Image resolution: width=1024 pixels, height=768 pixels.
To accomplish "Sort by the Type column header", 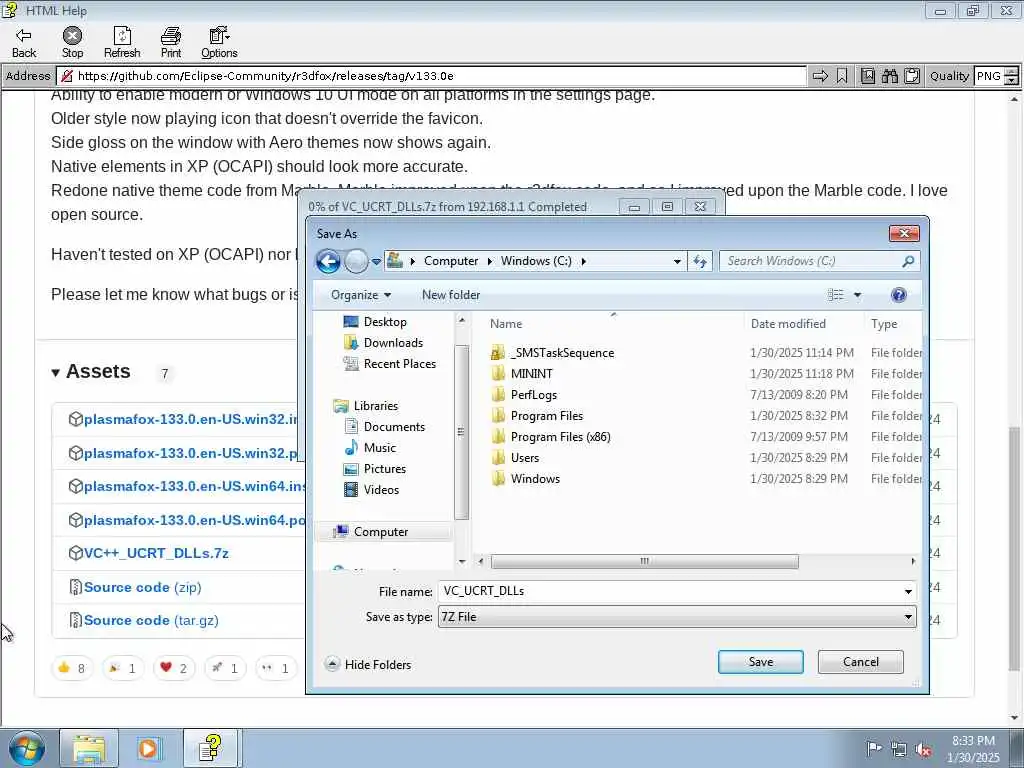I will pyautogui.click(x=884, y=324).
